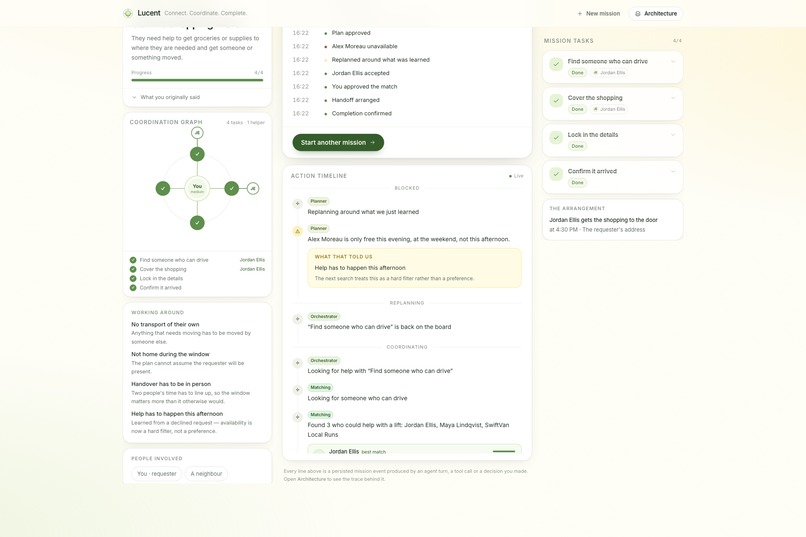Toggle Lock in the details task checkbox
The width and height of the screenshot is (806, 537).
[556, 138]
